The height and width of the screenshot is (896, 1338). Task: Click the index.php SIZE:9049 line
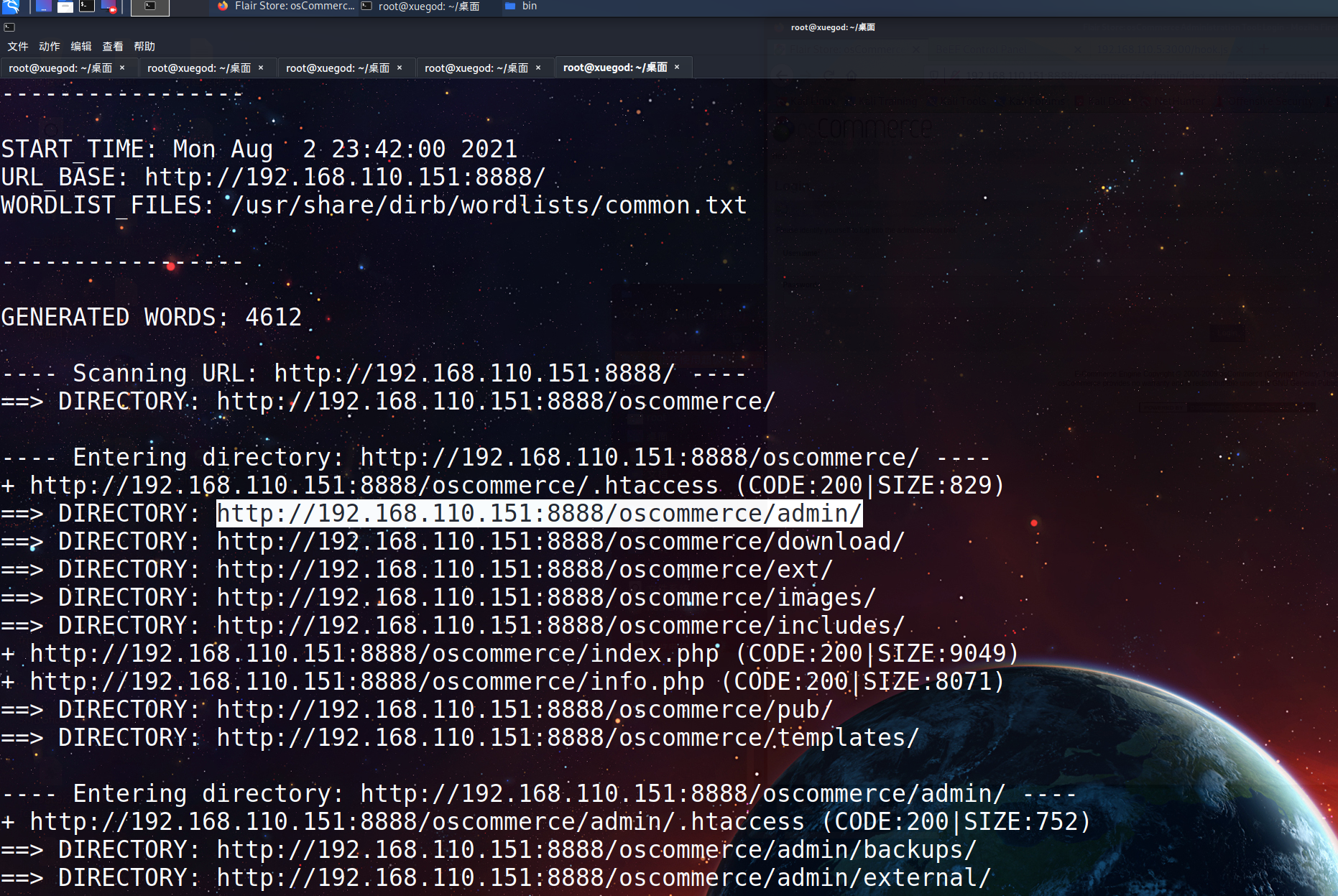(x=509, y=654)
